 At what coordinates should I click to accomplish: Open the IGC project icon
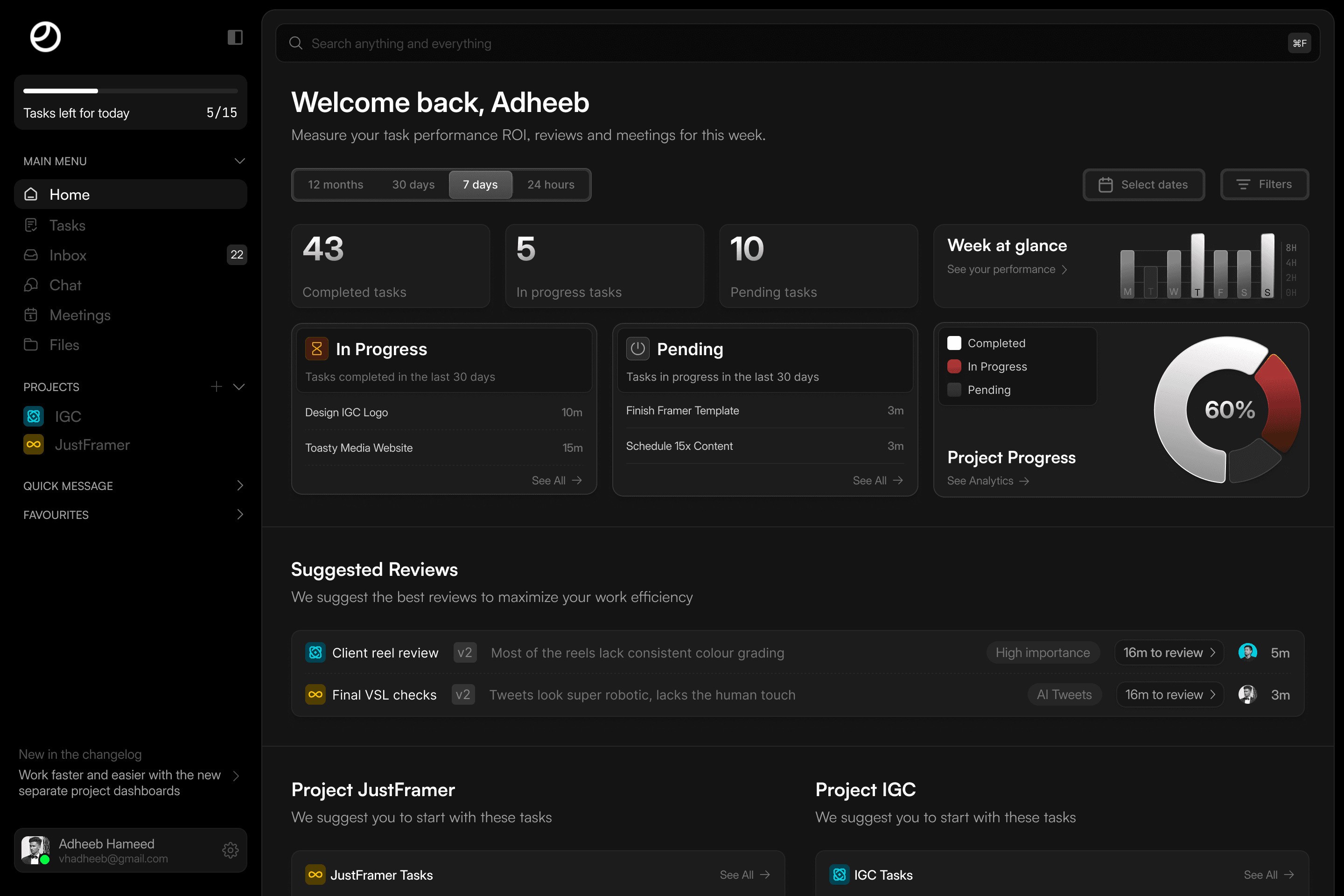[x=34, y=416]
